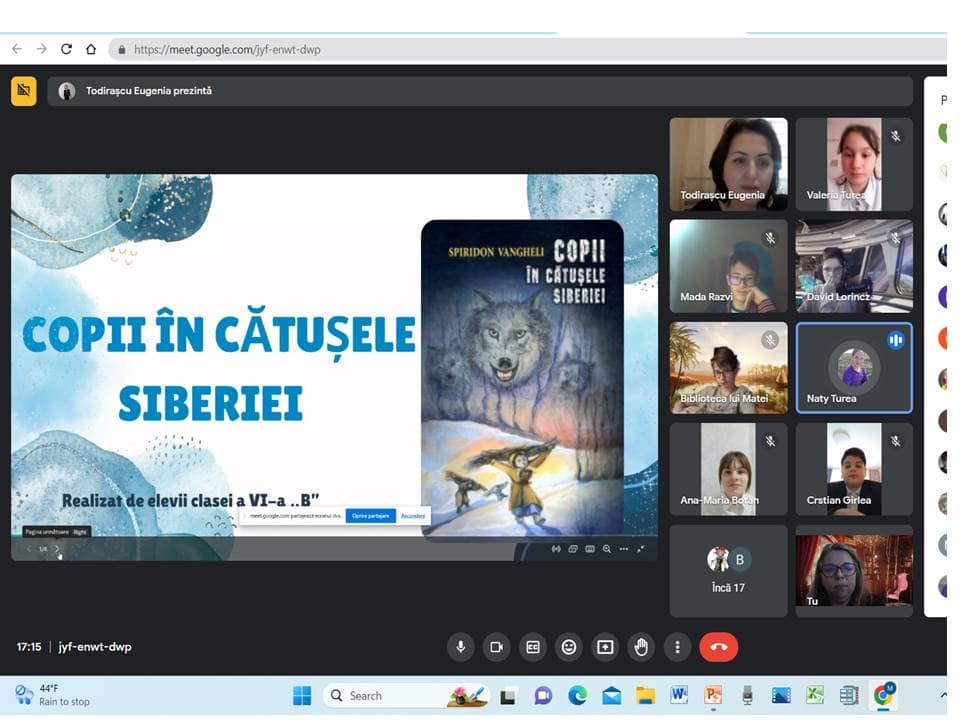
Task: Turn on closed captions
Action: coord(533,647)
